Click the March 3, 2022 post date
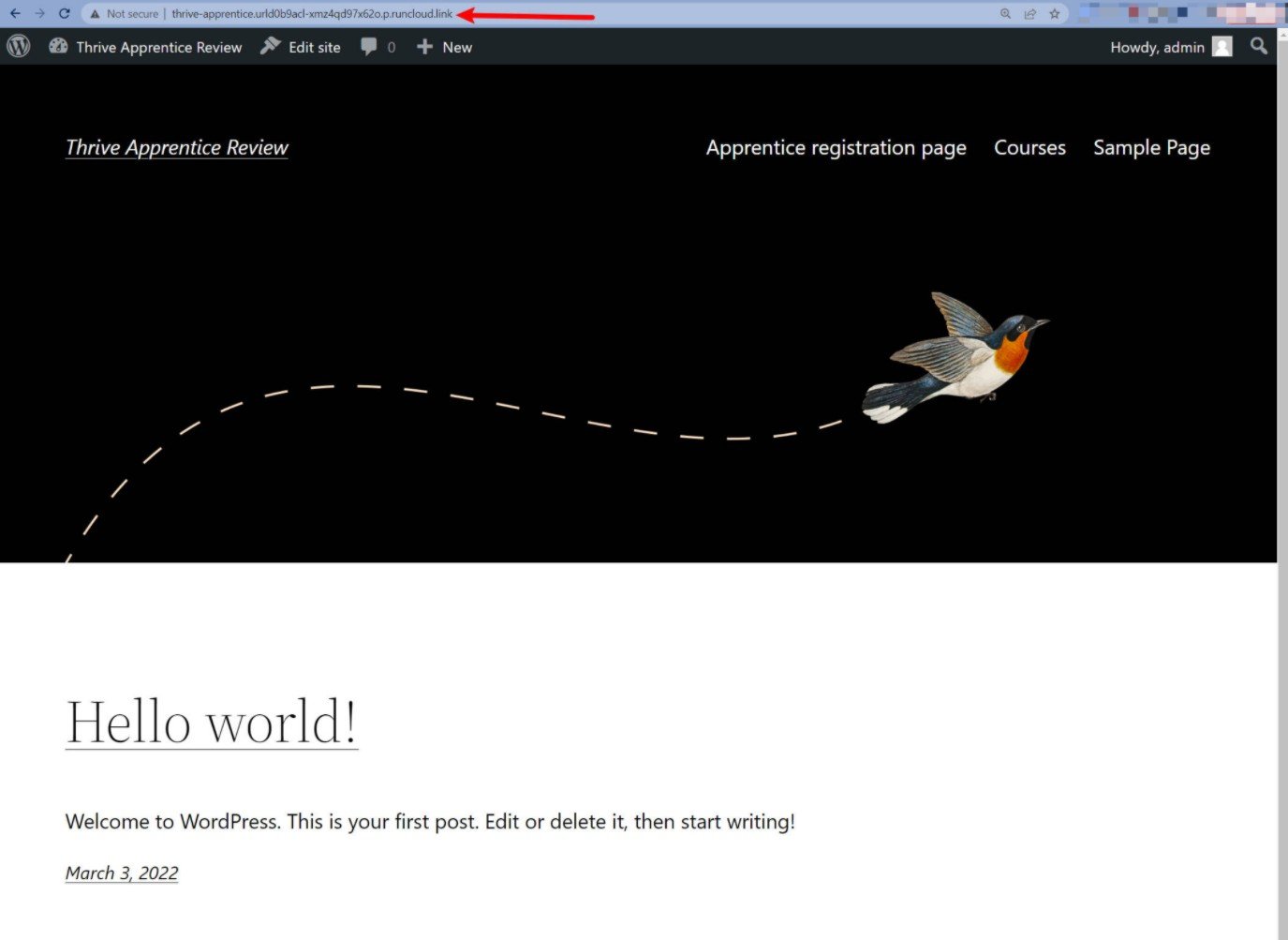This screenshot has width=1288, height=940. click(122, 873)
